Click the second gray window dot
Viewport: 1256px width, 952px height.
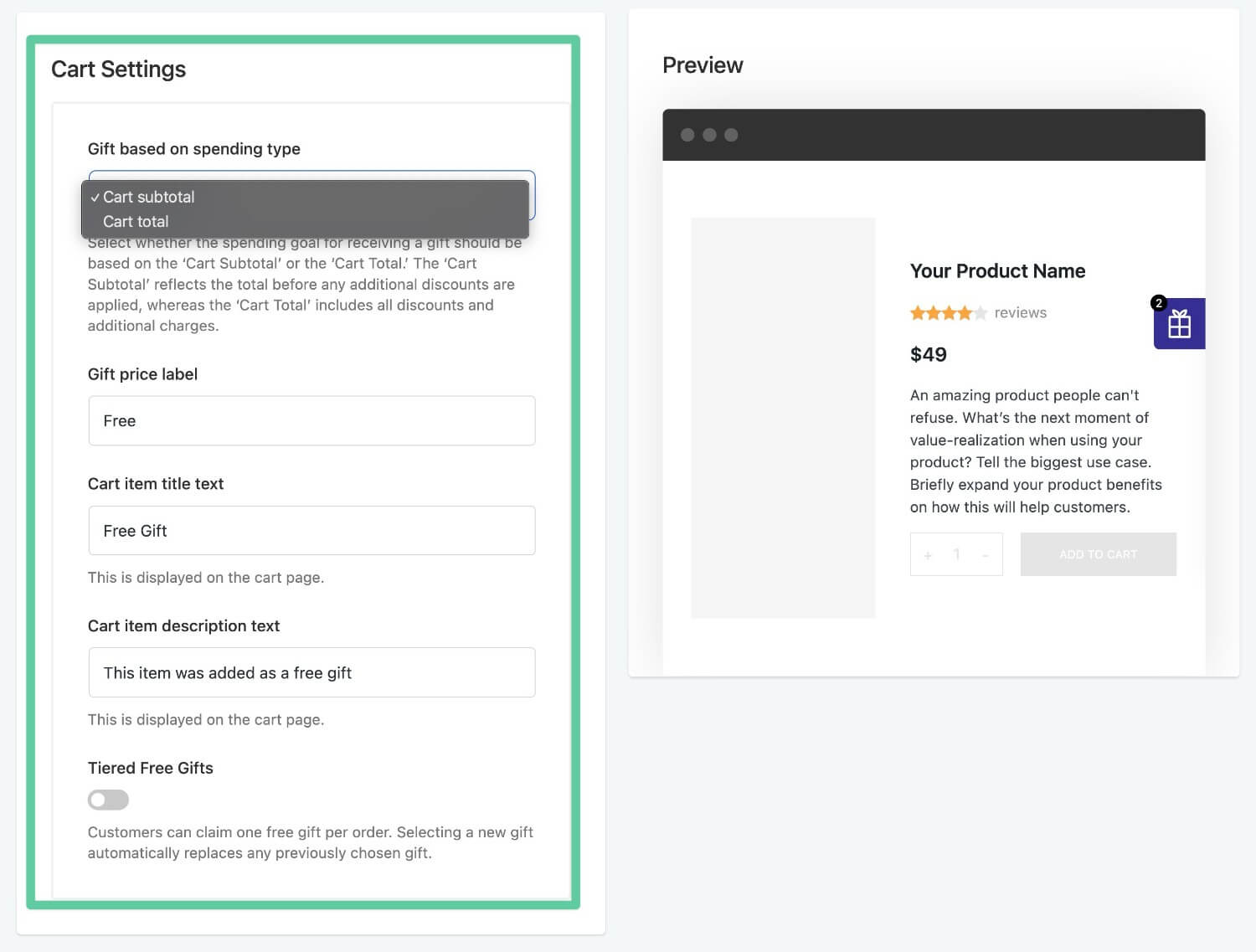(709, 135)
